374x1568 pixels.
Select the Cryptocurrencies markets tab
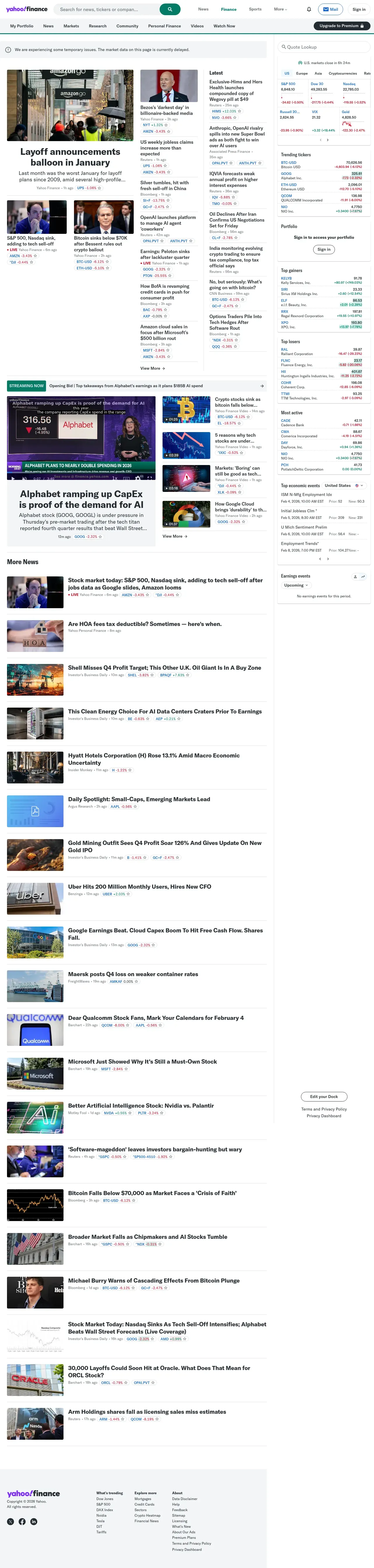coord(343,73)
